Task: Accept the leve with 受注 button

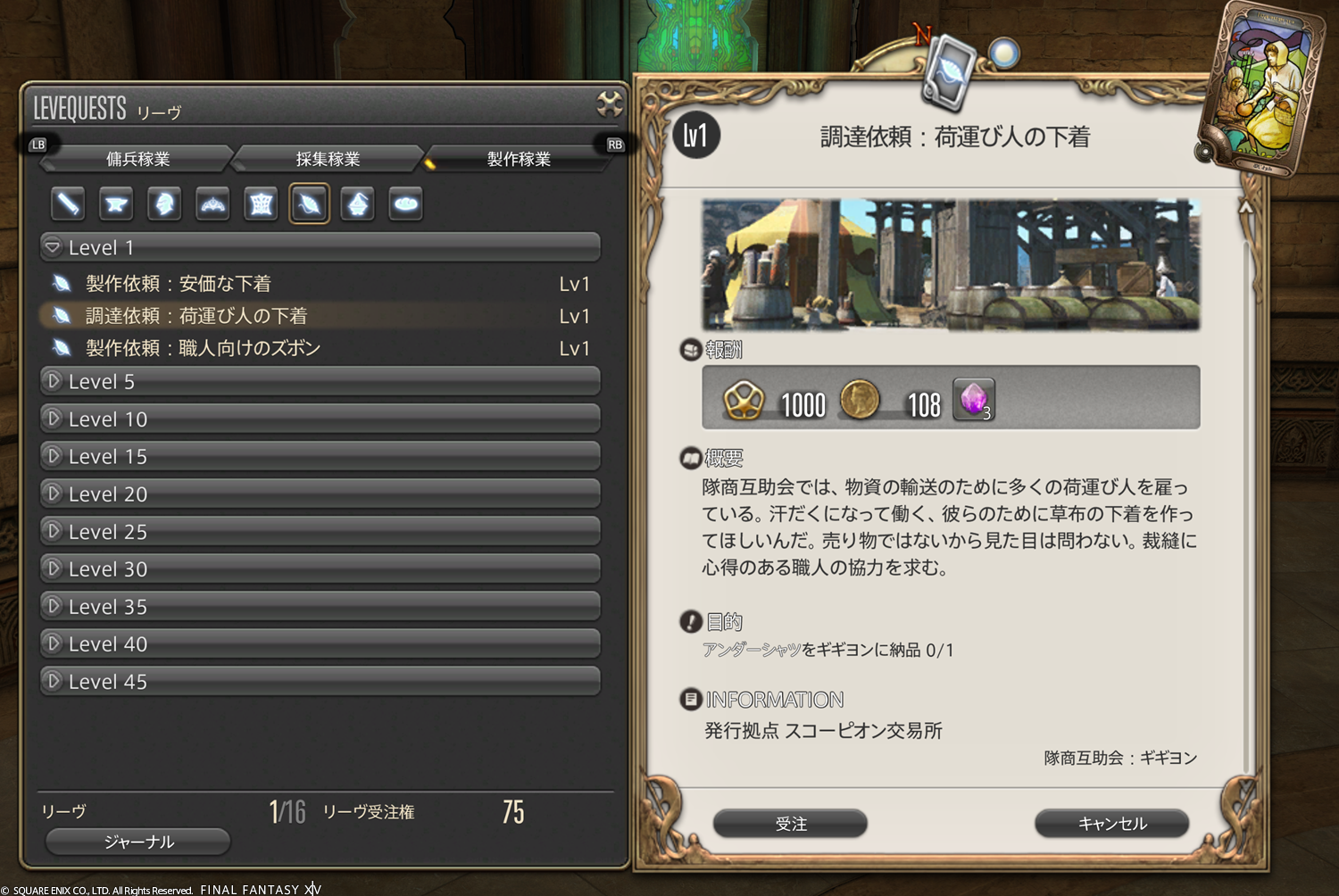Action: pos(791,824)
